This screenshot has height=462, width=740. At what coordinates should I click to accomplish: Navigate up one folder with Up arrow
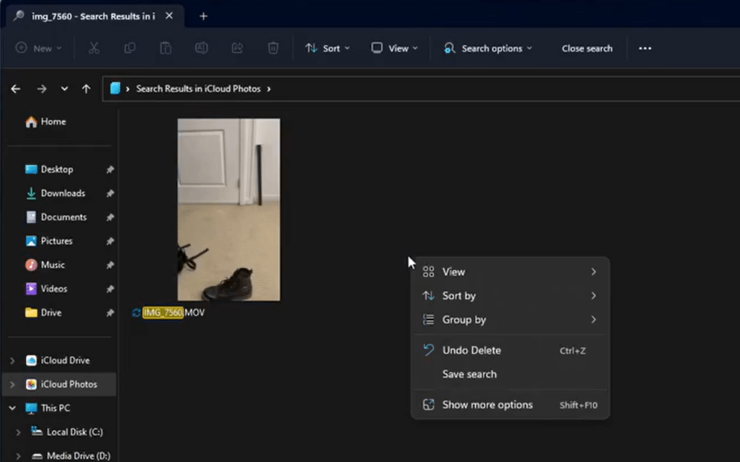tap(86, 89)
